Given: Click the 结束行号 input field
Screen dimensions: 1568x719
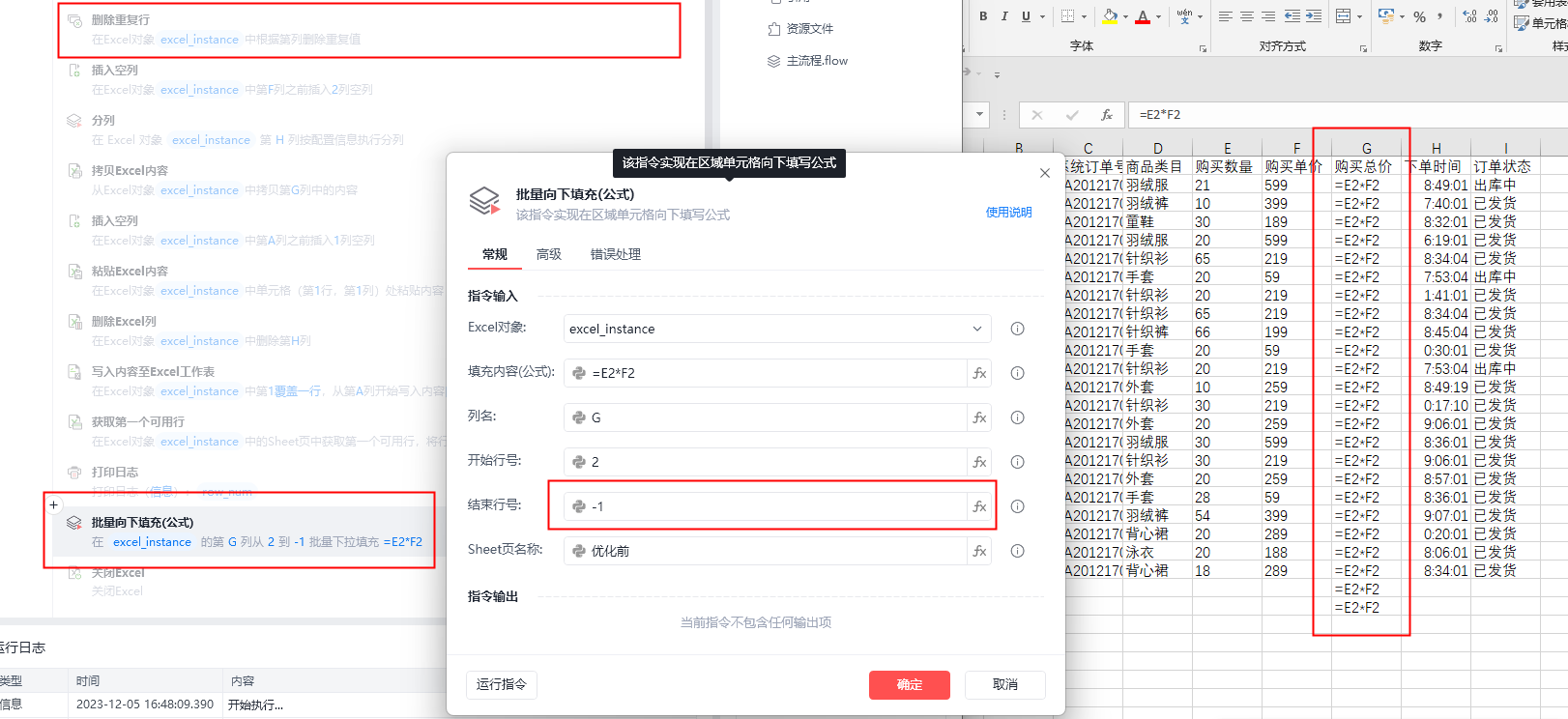Looking at the screenshot, I should (773, 506).
